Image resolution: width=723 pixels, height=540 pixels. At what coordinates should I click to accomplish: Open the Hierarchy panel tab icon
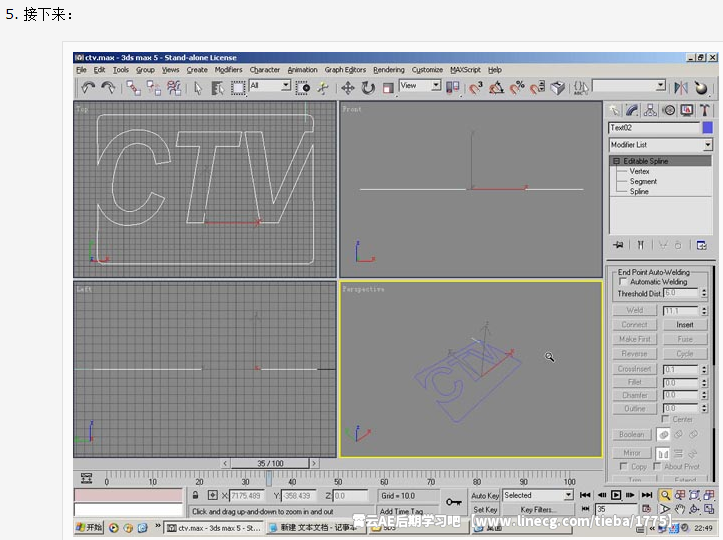[x=650, y=110]
